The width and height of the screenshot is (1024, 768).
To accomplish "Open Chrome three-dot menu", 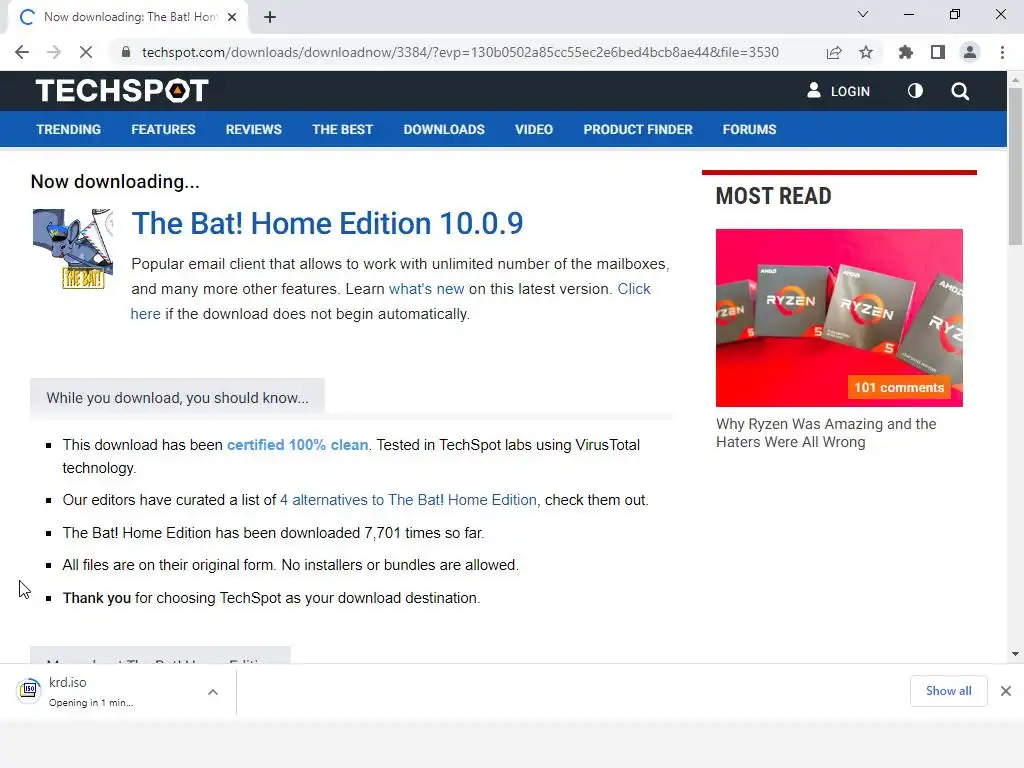I will point(1002,52).
